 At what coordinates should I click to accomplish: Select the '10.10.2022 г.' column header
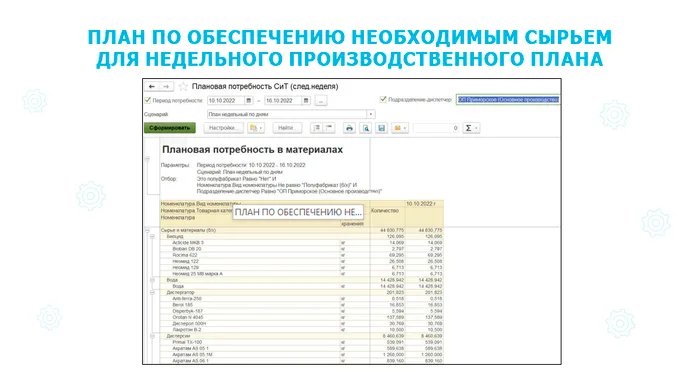421,204
